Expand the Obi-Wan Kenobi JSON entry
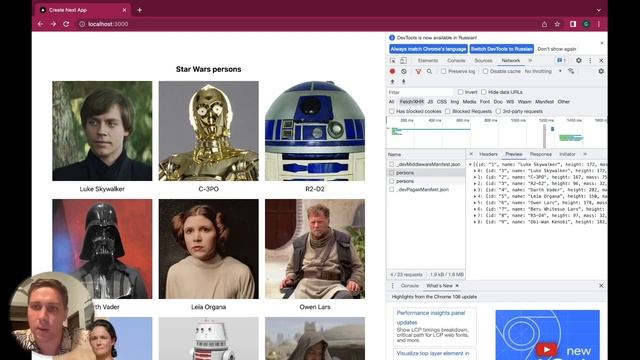 coord(475,222)
